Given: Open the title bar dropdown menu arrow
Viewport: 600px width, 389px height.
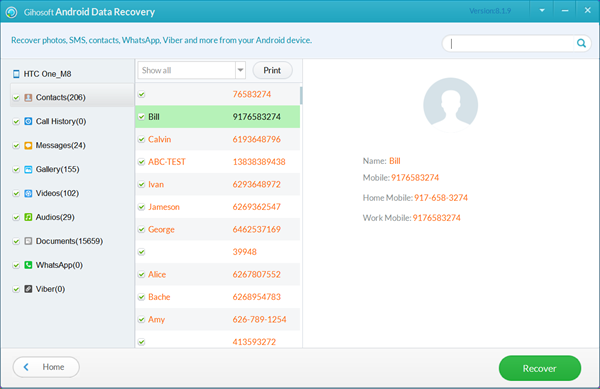Looking at the screenshot, I should tap(542, 11).
